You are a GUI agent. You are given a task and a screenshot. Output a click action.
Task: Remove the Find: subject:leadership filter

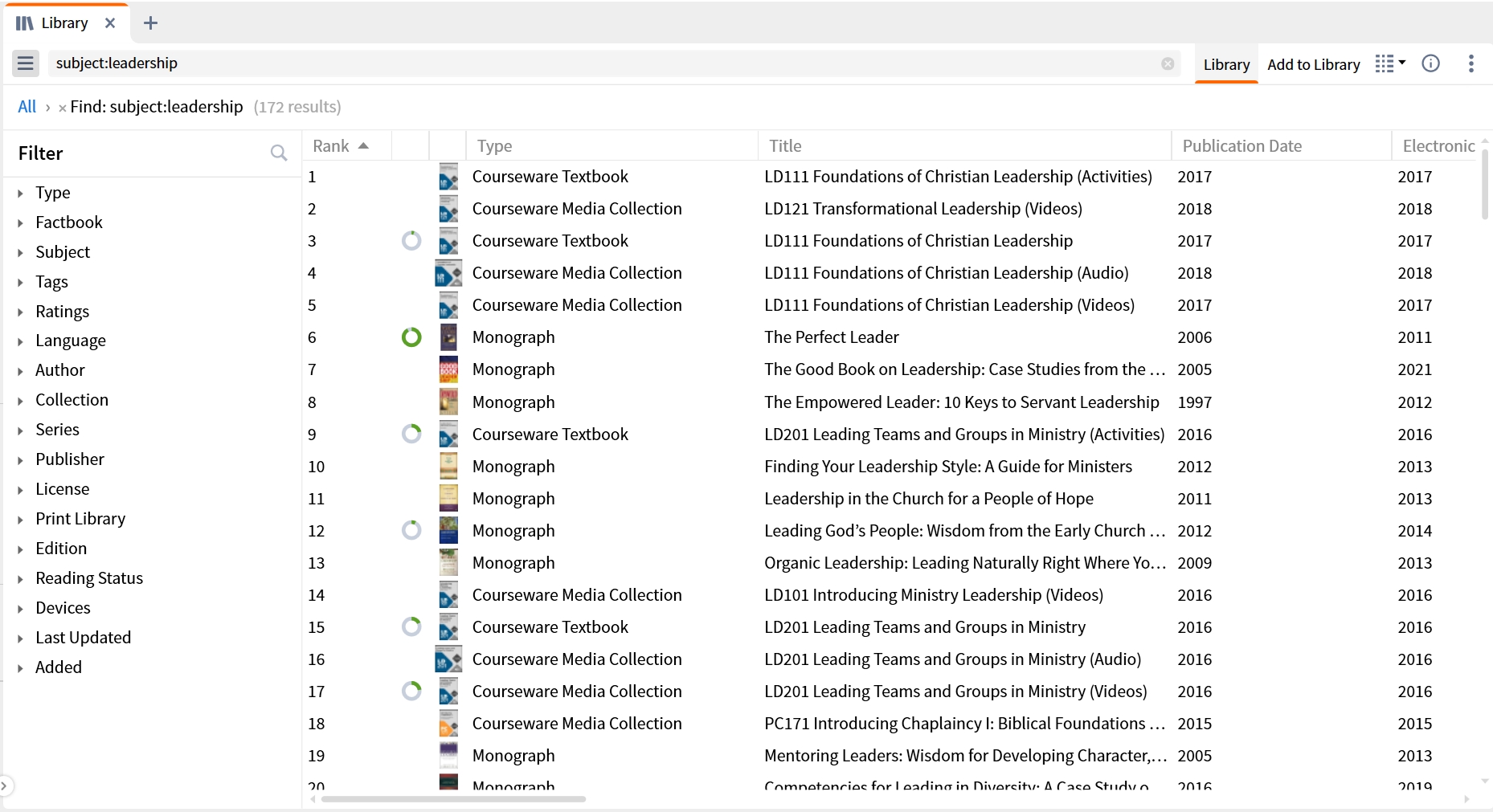(x=62, y=108)
